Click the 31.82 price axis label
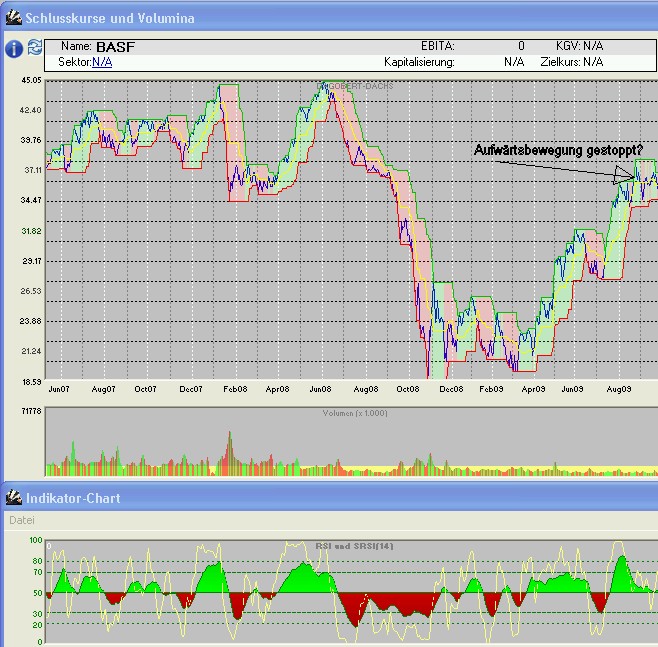Image resolution: width=658 pixels, height=647 pixels. coord(31,231)
